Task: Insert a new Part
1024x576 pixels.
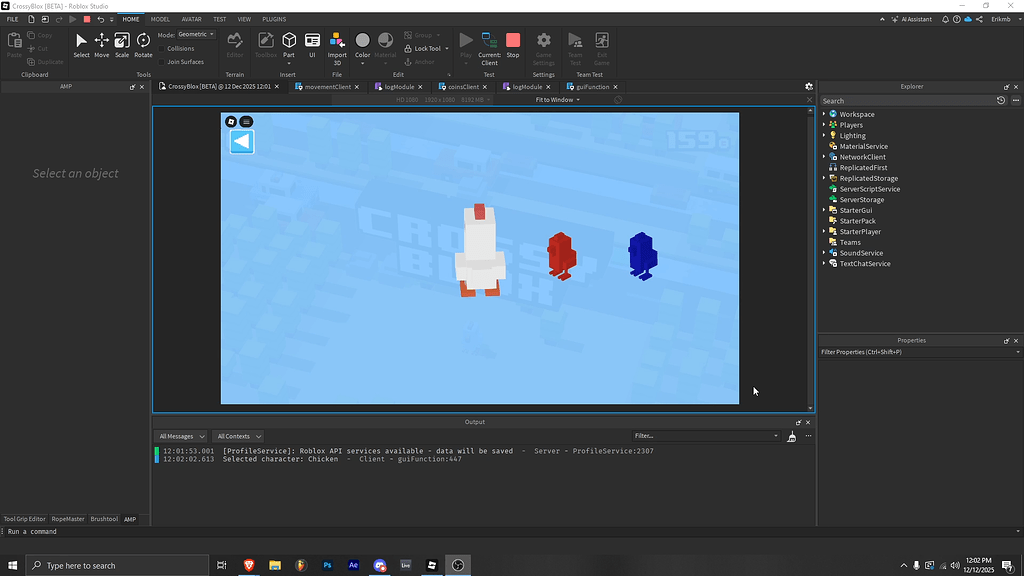Action: coord(288,40)
